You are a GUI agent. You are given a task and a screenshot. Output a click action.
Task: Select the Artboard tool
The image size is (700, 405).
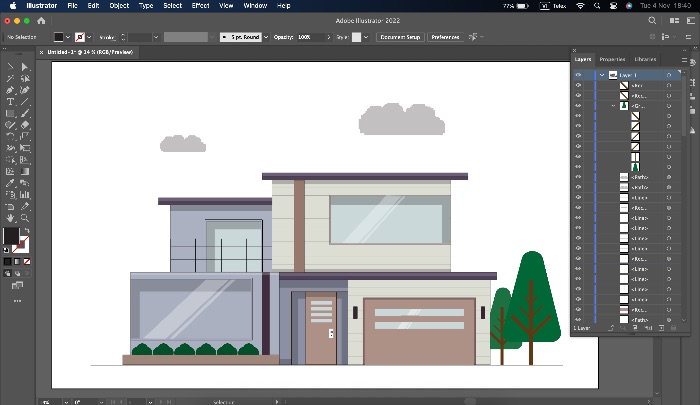pos(10,206)
